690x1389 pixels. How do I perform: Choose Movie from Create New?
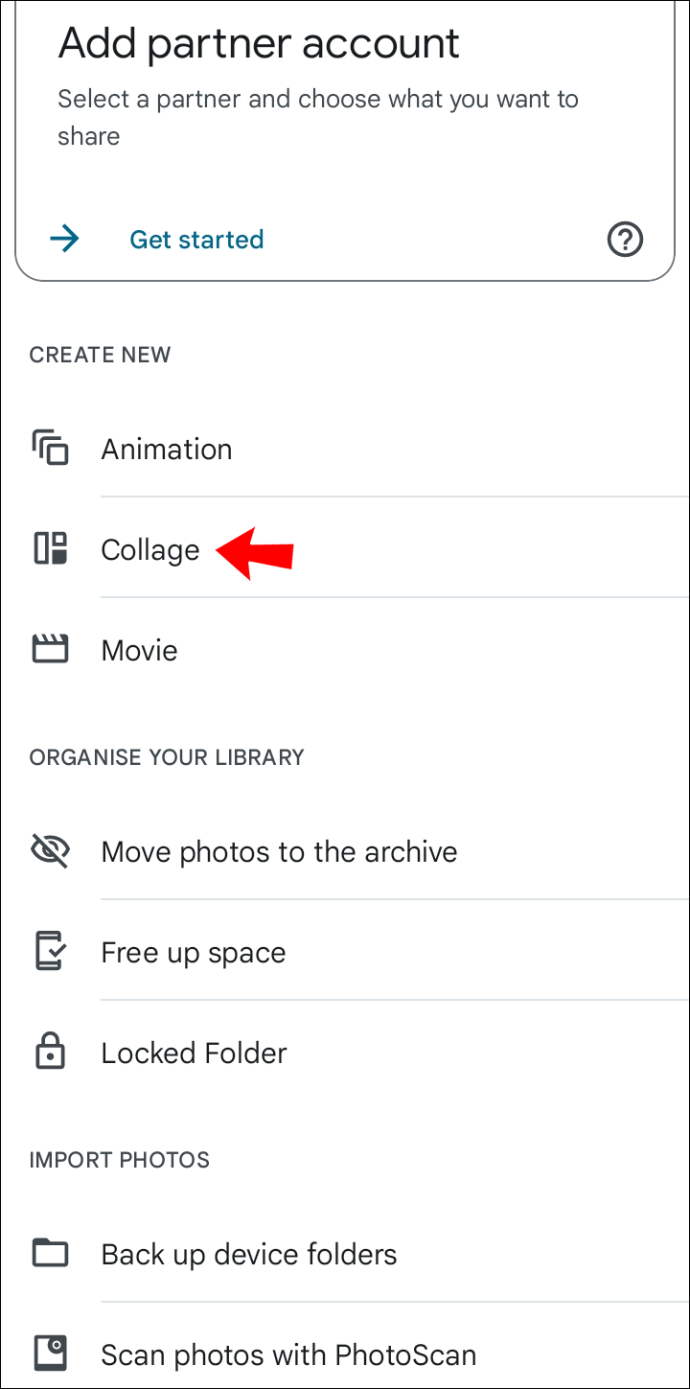345,650
